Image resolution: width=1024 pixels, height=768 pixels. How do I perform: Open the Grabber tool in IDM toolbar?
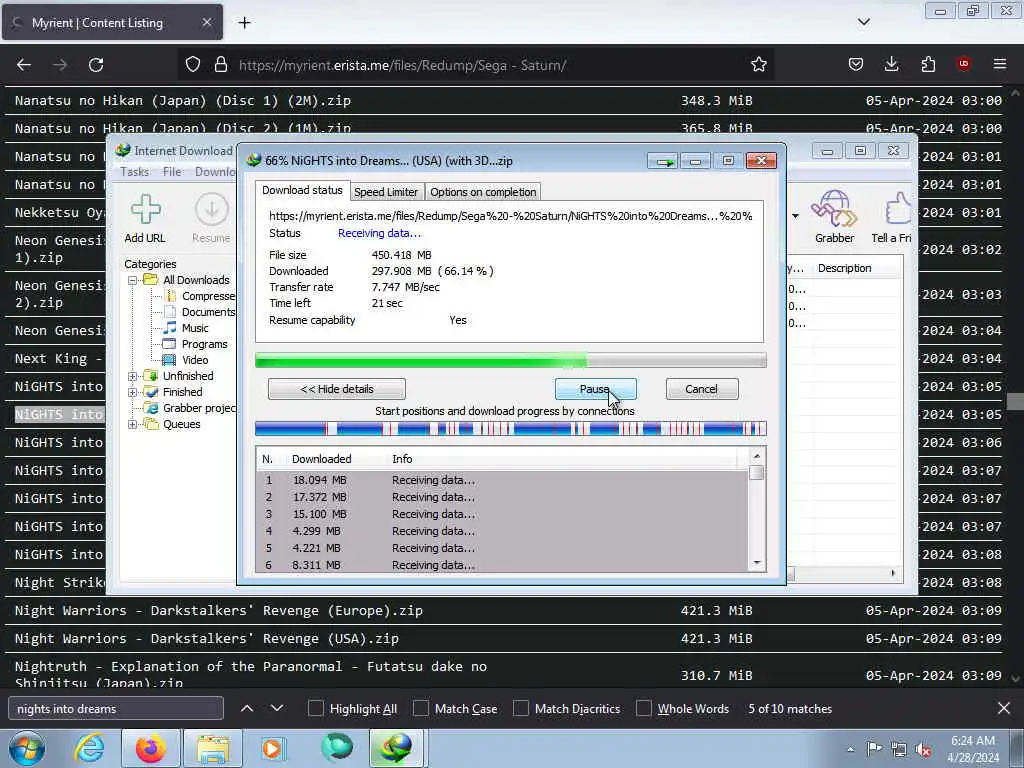[x=834, y=209]
